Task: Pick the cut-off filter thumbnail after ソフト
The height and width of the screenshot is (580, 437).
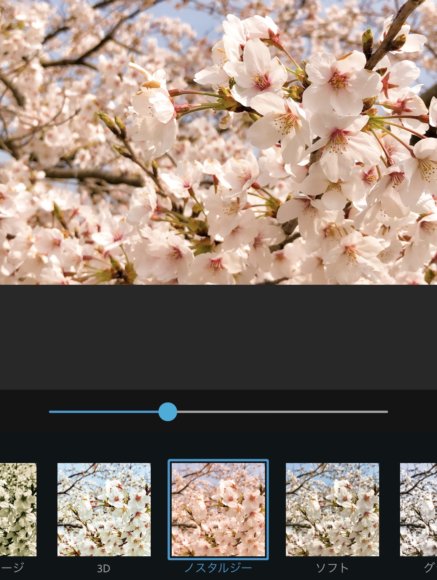Action: click(418, 509)
